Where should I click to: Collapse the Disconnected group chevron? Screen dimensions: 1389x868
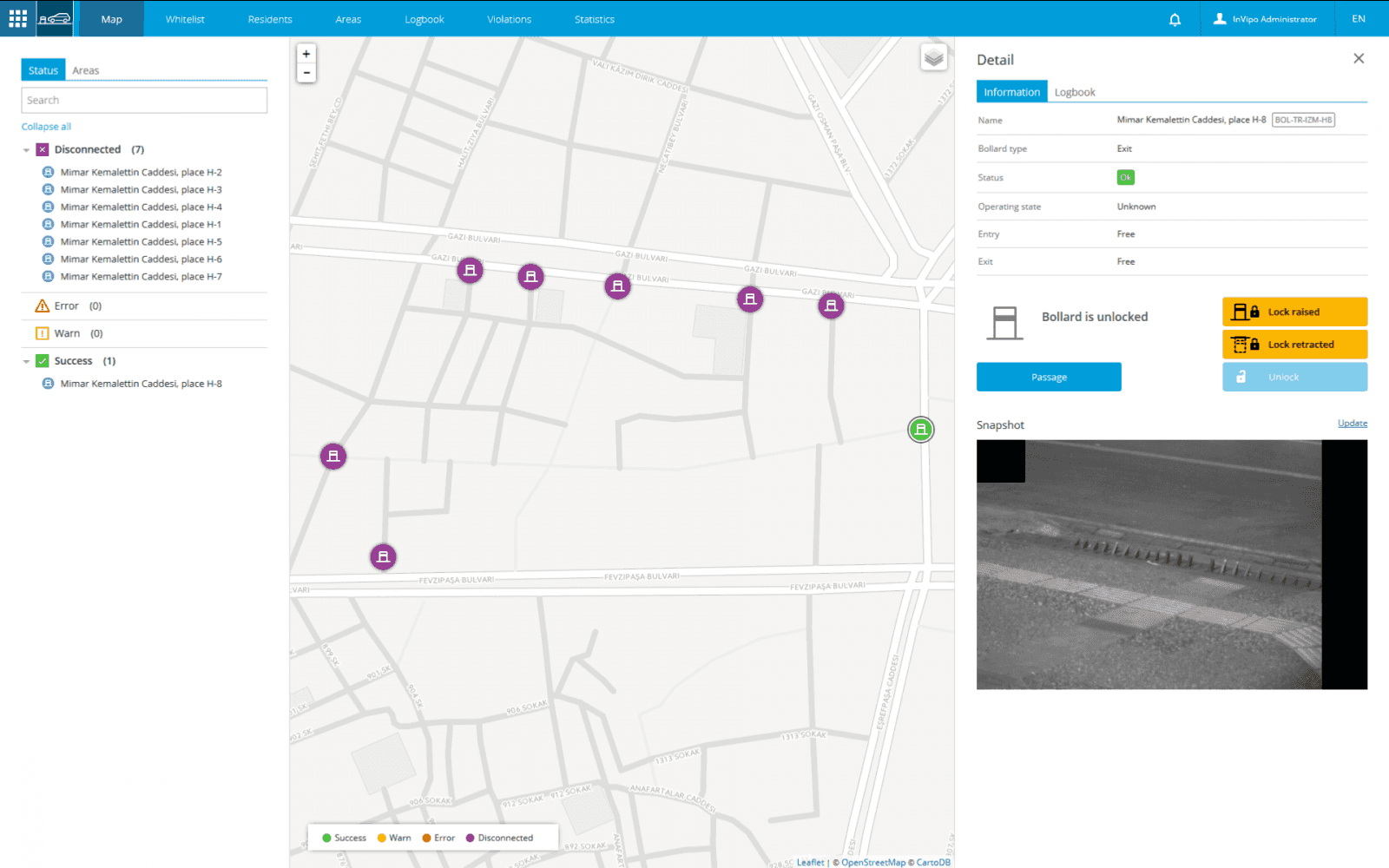(26, 149)
